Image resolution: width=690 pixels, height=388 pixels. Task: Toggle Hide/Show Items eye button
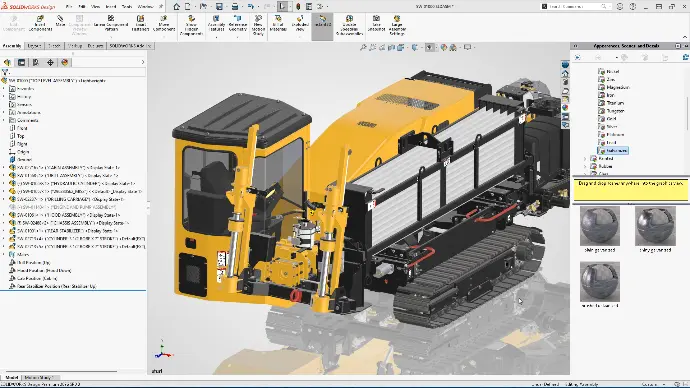[x=429, y=47]
